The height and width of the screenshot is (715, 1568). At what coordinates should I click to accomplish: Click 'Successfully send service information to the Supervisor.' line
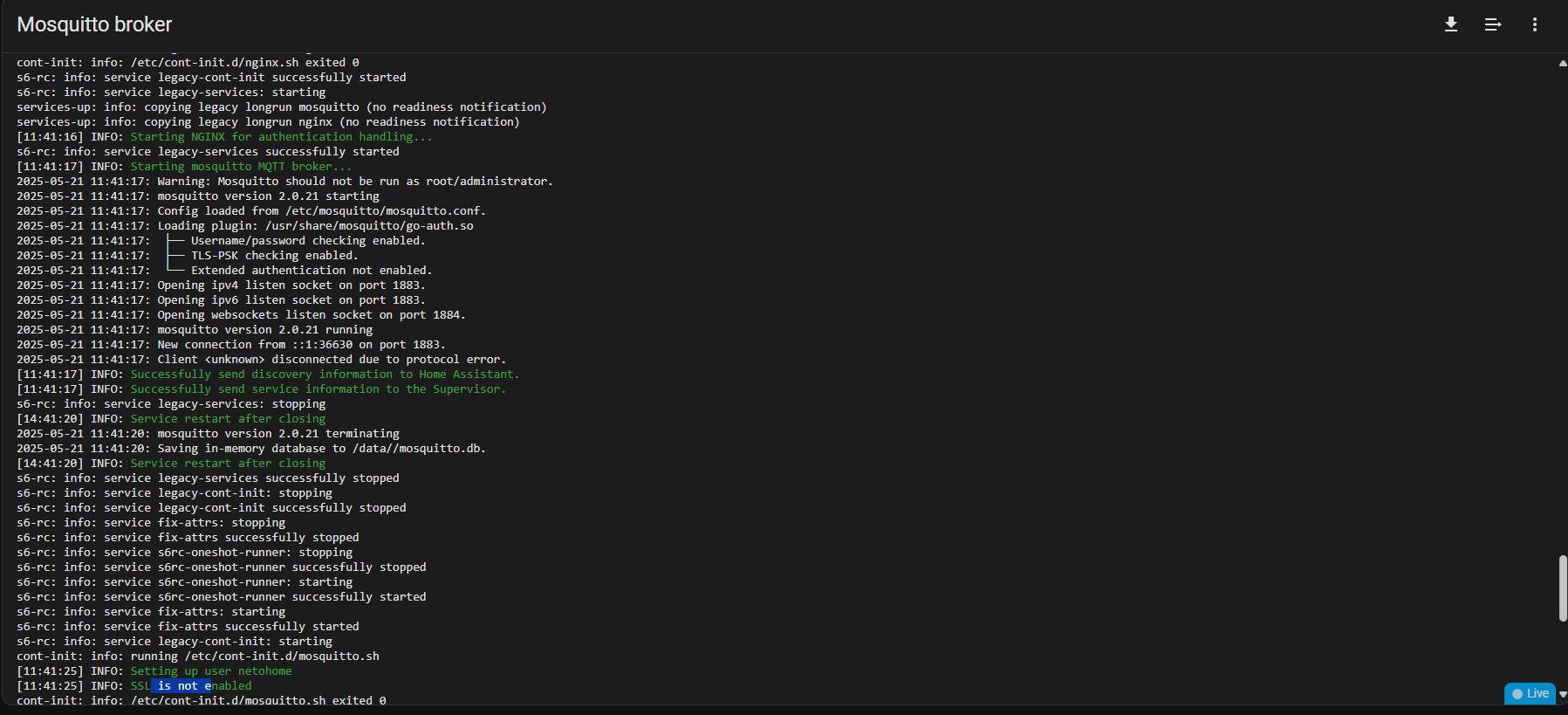click(261, 388)
